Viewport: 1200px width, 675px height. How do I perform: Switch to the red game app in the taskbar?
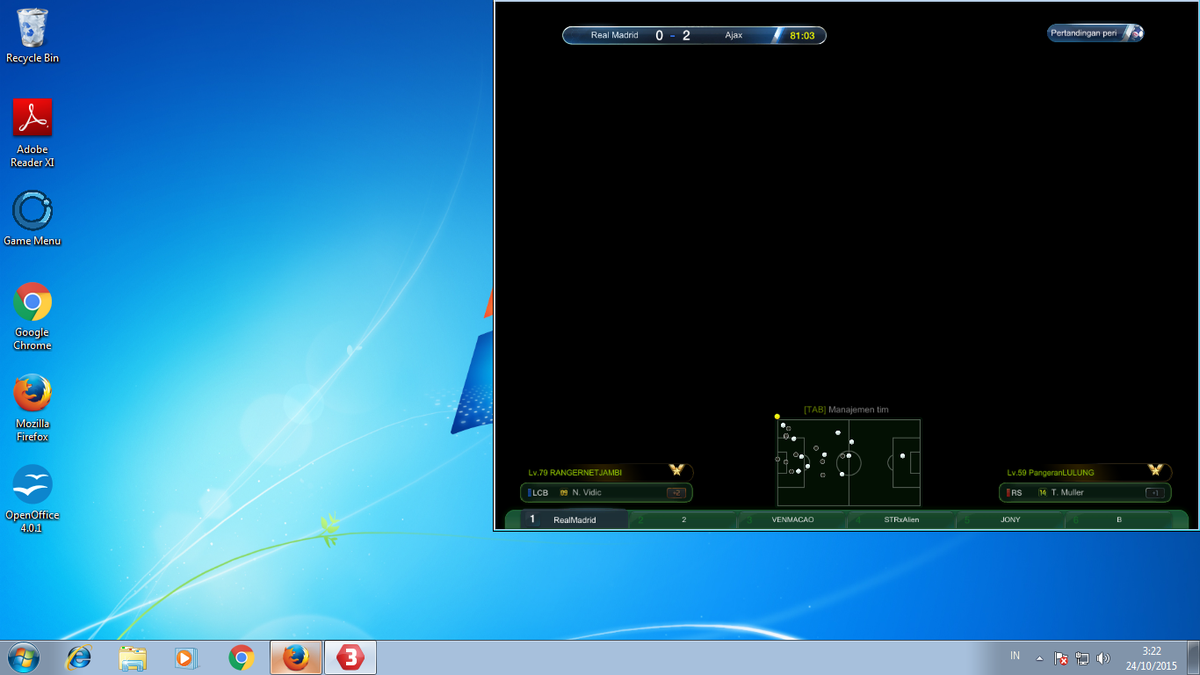pyautogui.click(x=350, y=657)
